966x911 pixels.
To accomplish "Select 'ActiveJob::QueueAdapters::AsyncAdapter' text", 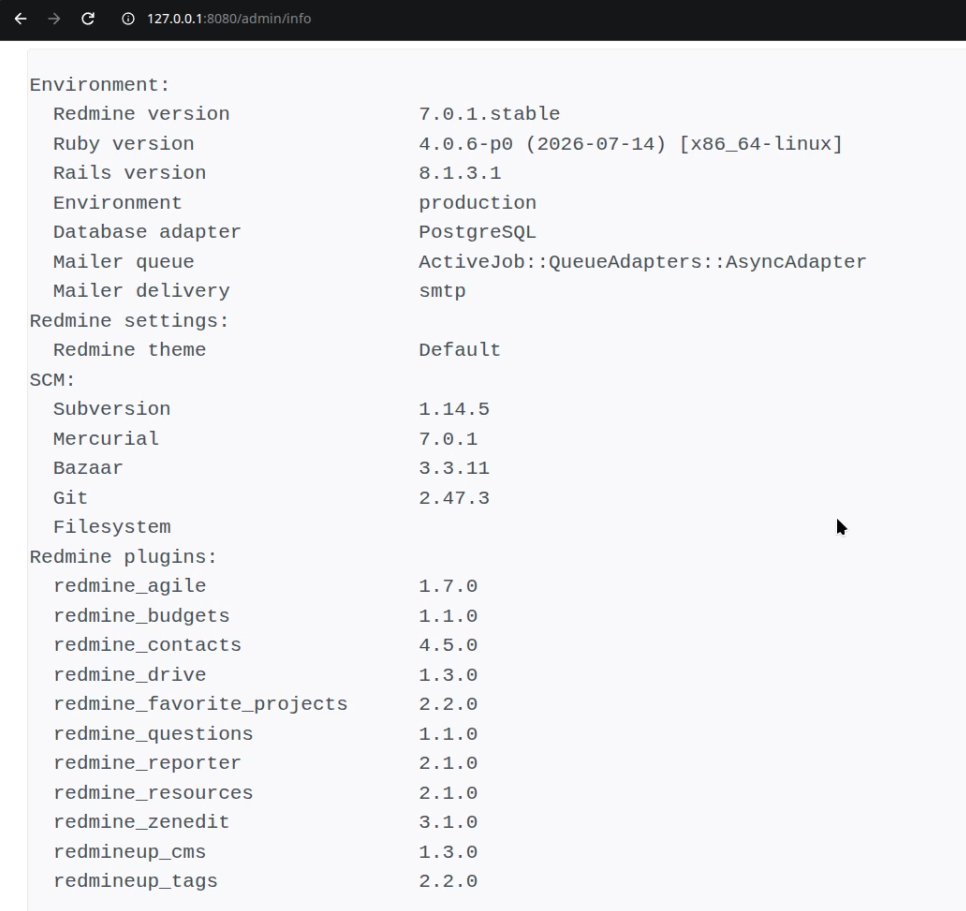I will click(643, 262).
